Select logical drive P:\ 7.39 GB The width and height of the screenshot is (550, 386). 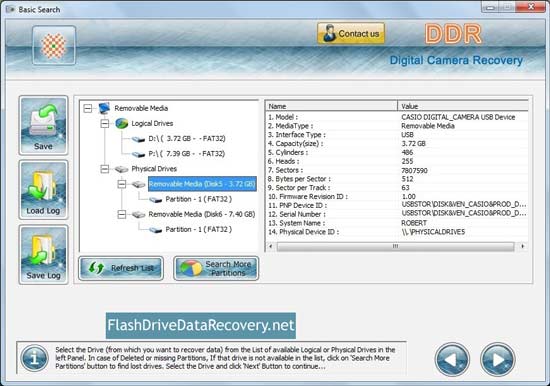[x=187, y=154]
